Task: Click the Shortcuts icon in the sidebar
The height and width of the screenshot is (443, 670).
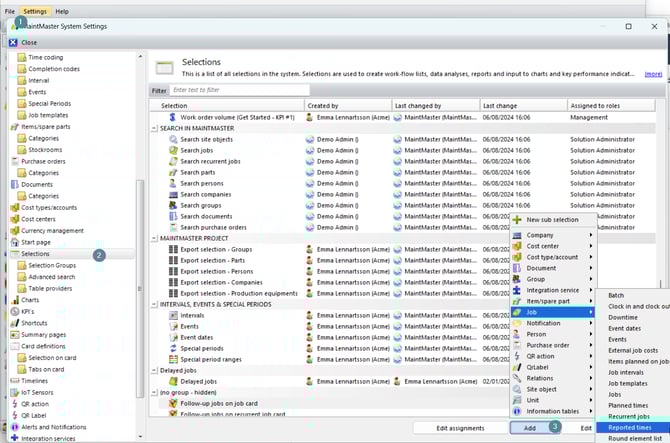Action: (14, 322)
